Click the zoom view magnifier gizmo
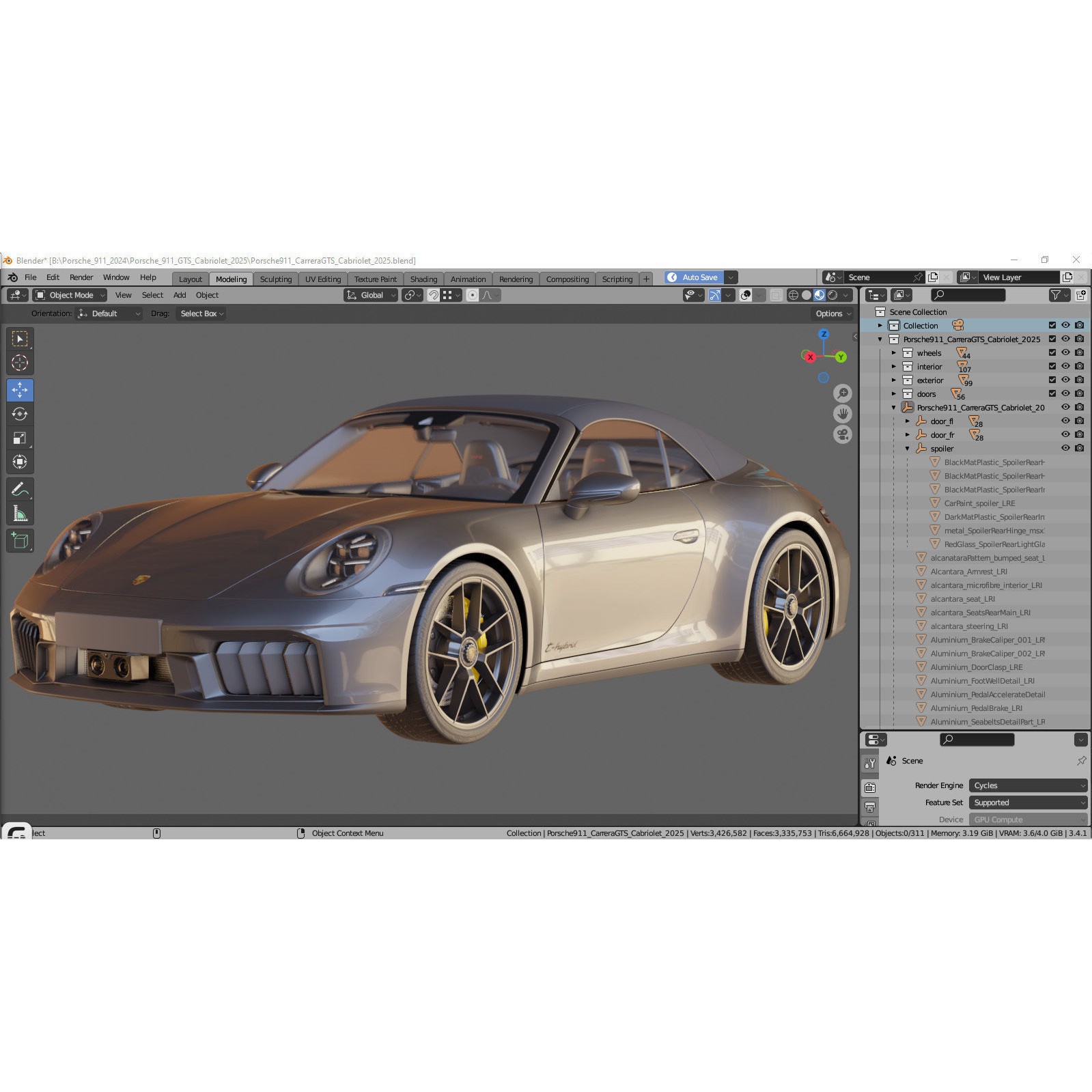This screenshot has width=1092, height=1092. [843, 393]
